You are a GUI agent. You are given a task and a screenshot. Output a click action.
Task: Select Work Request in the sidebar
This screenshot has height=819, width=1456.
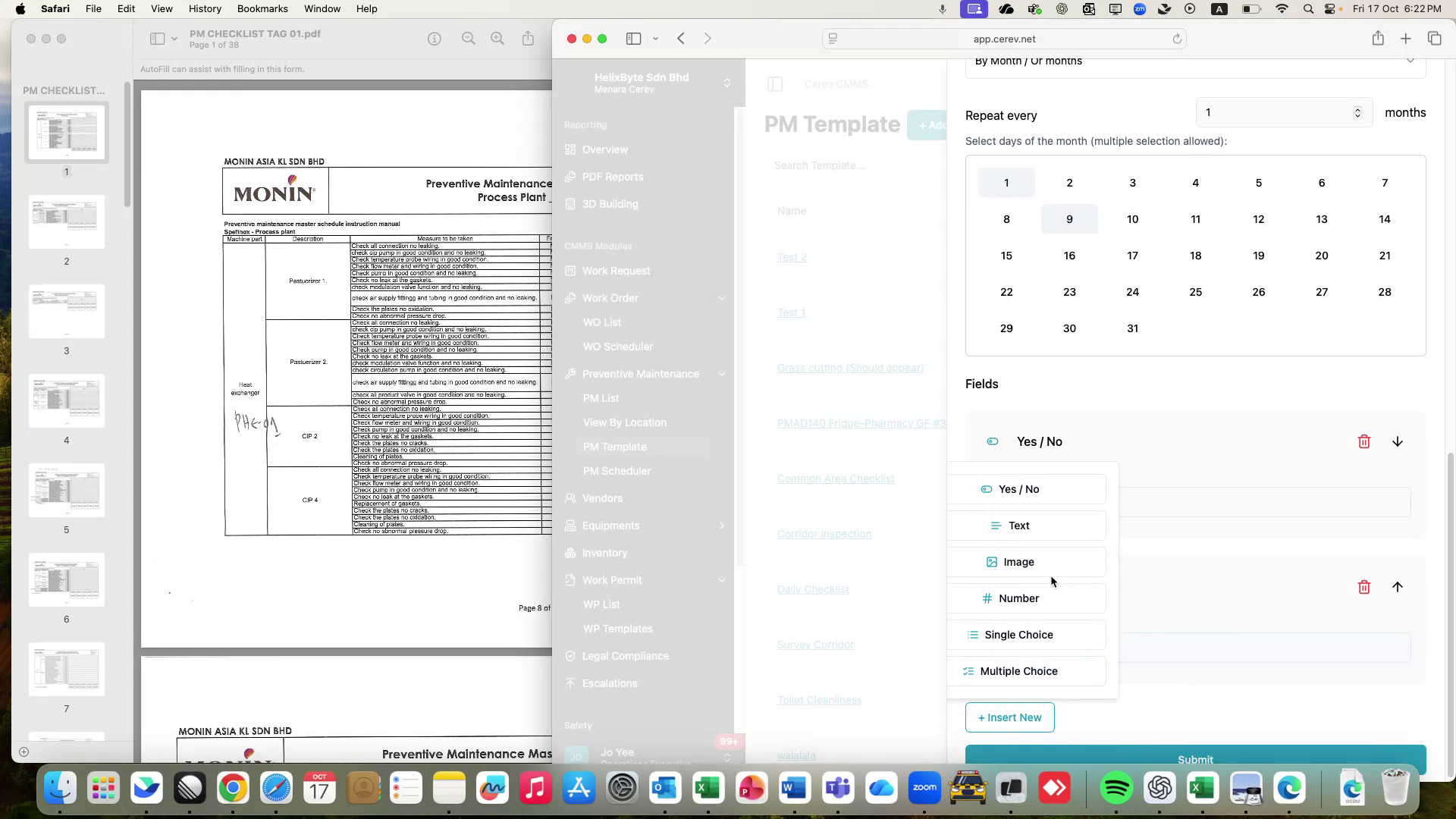616,271
